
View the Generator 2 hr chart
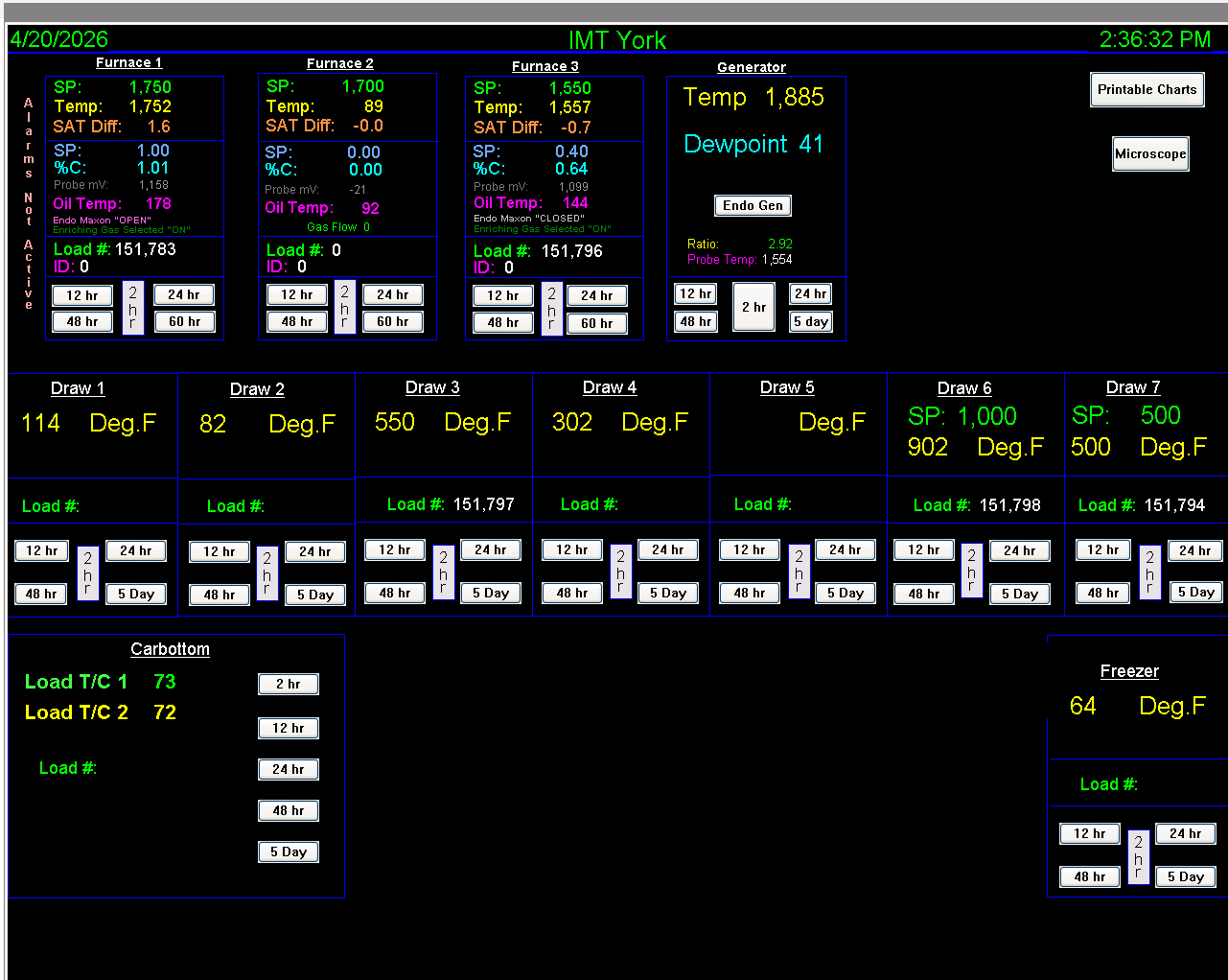(x=753, y=306)
